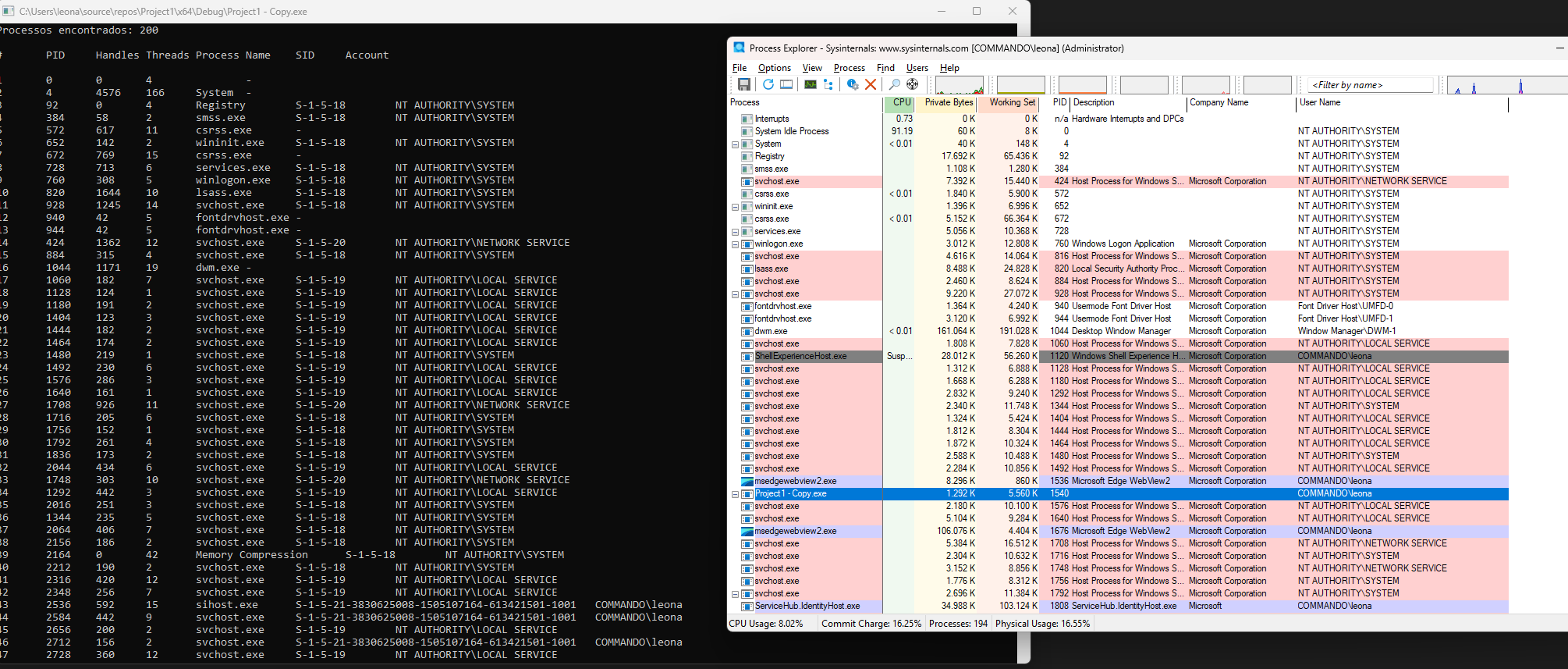Toggle the process tree view icon
This screenshot has width=1568, height=669.
click(x=828, y=84)
